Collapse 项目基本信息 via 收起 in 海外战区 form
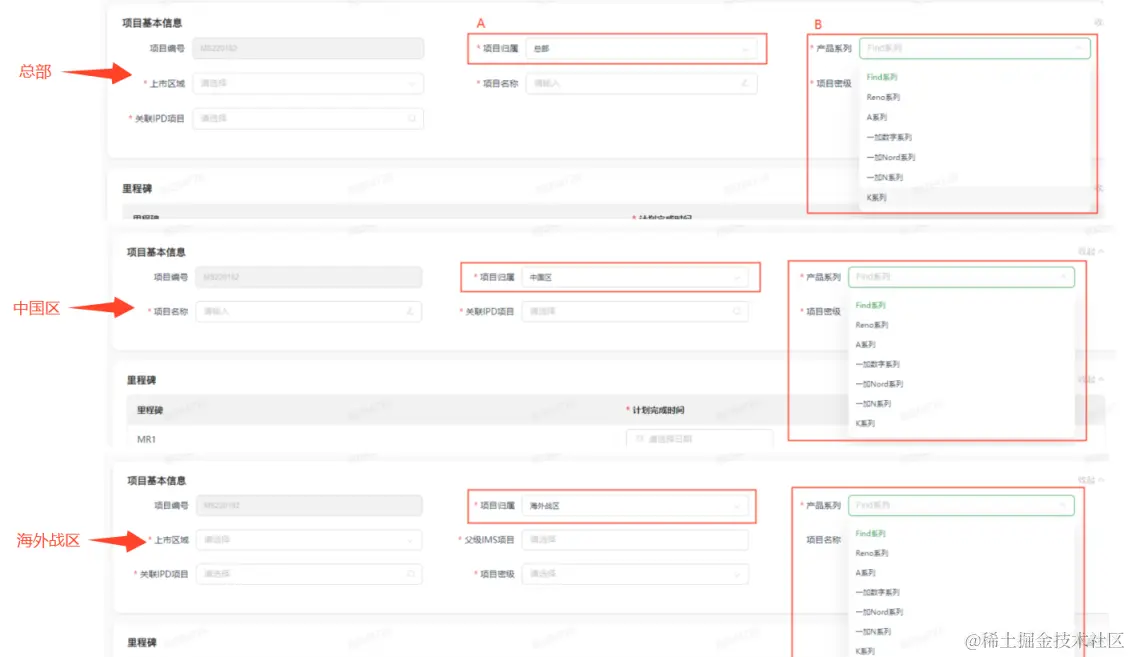 [1091, 480]
